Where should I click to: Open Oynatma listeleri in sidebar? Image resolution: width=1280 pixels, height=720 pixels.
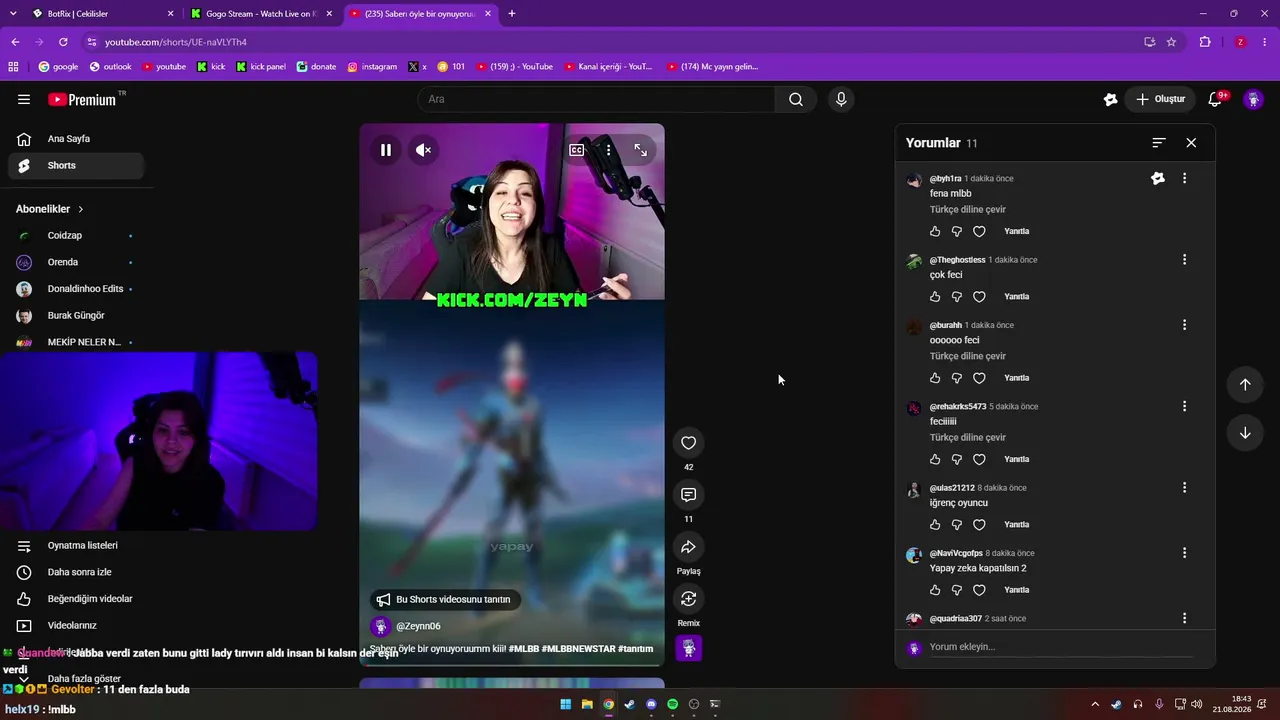point(76,546)
